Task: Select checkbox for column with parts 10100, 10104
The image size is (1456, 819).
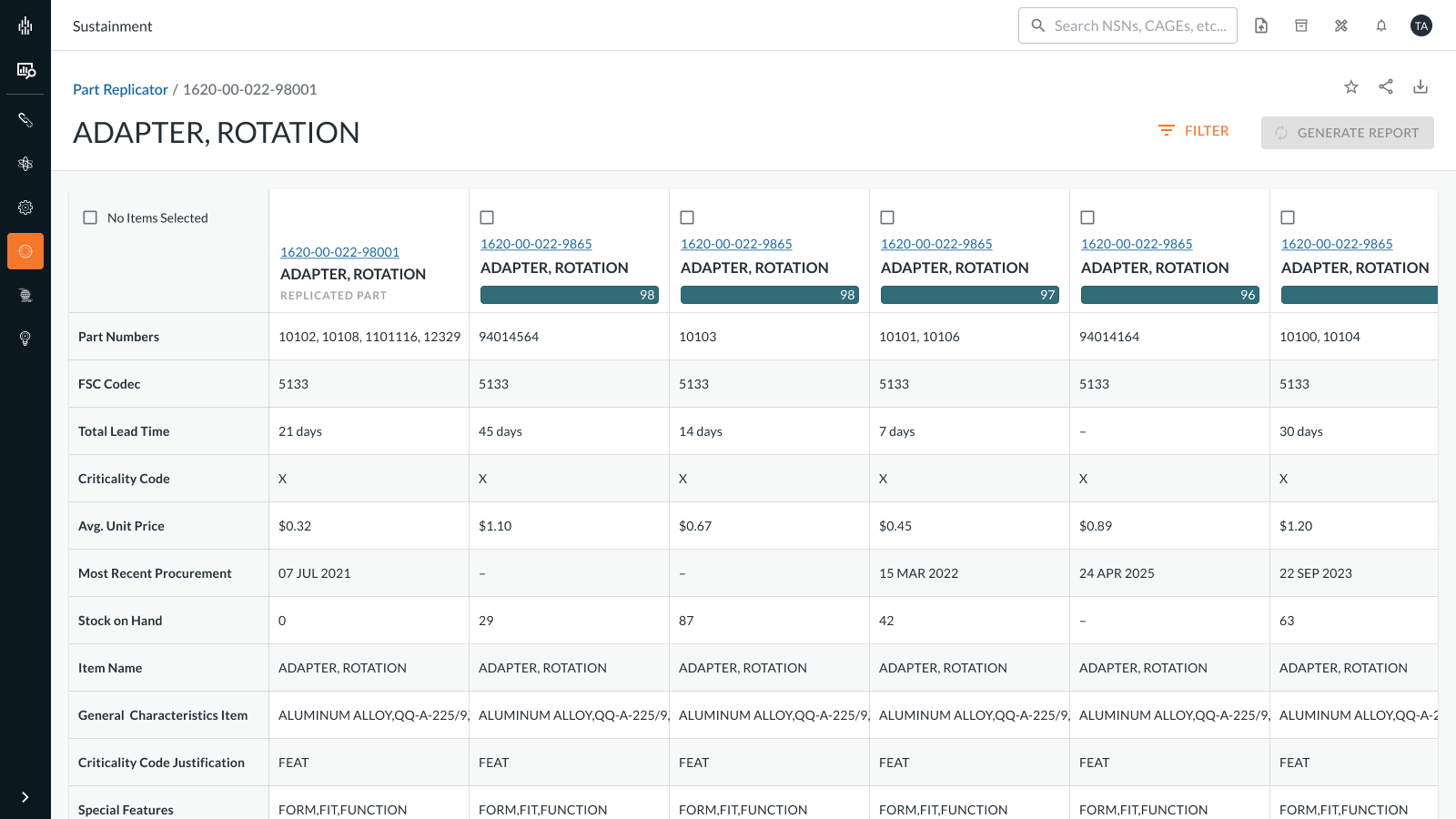Action: 1288,217
